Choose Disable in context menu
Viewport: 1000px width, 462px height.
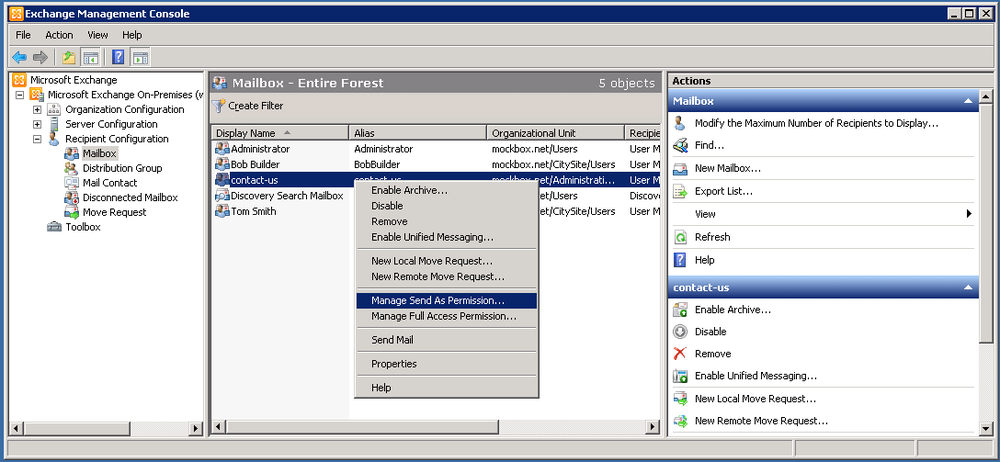(x=446, y=205)
